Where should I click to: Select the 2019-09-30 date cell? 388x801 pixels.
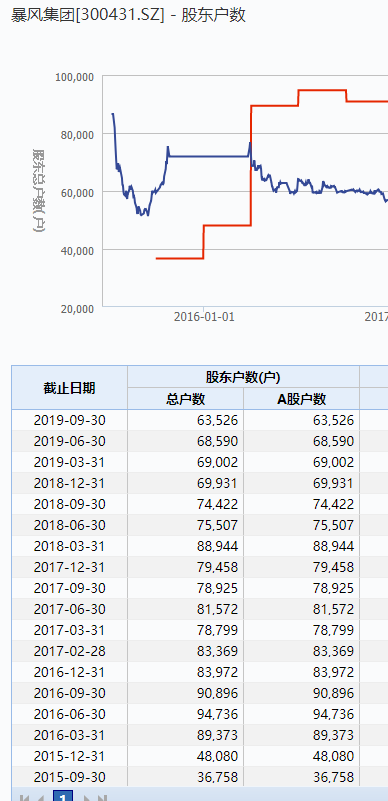click(69, 420)
